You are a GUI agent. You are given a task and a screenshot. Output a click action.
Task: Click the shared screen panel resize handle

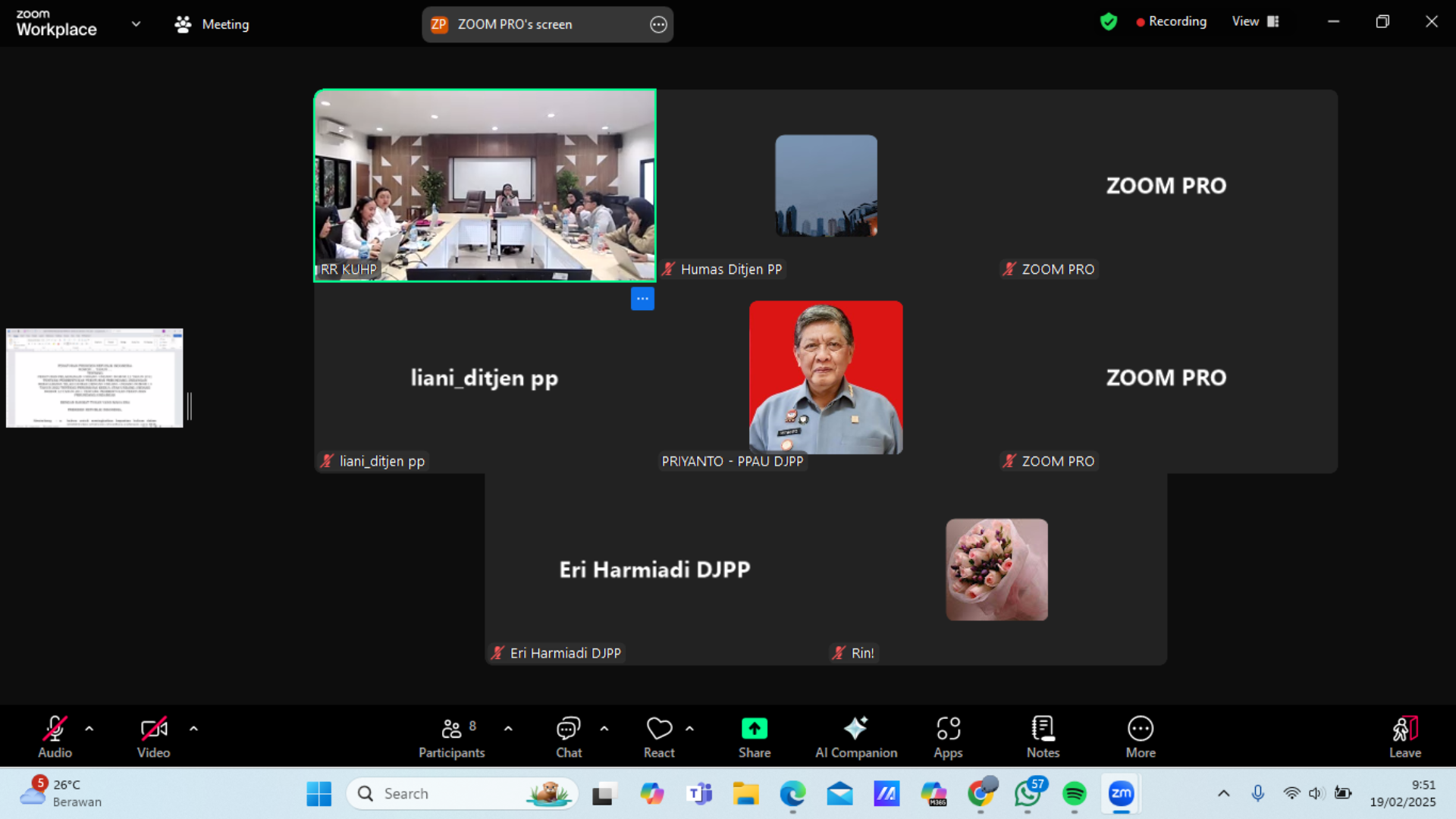(190, 406)
